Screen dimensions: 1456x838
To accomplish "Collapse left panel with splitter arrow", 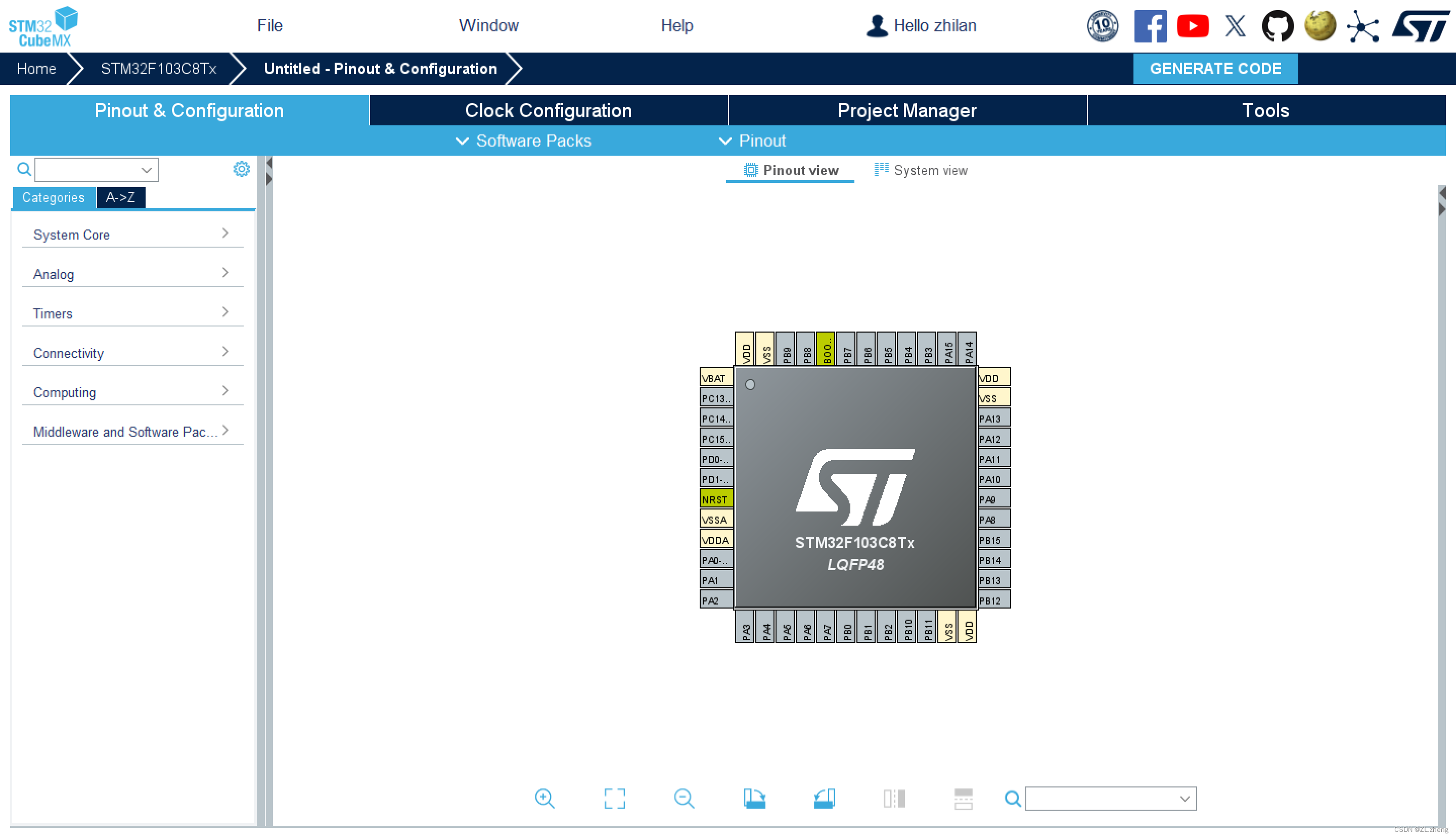I will pos(269,163).
